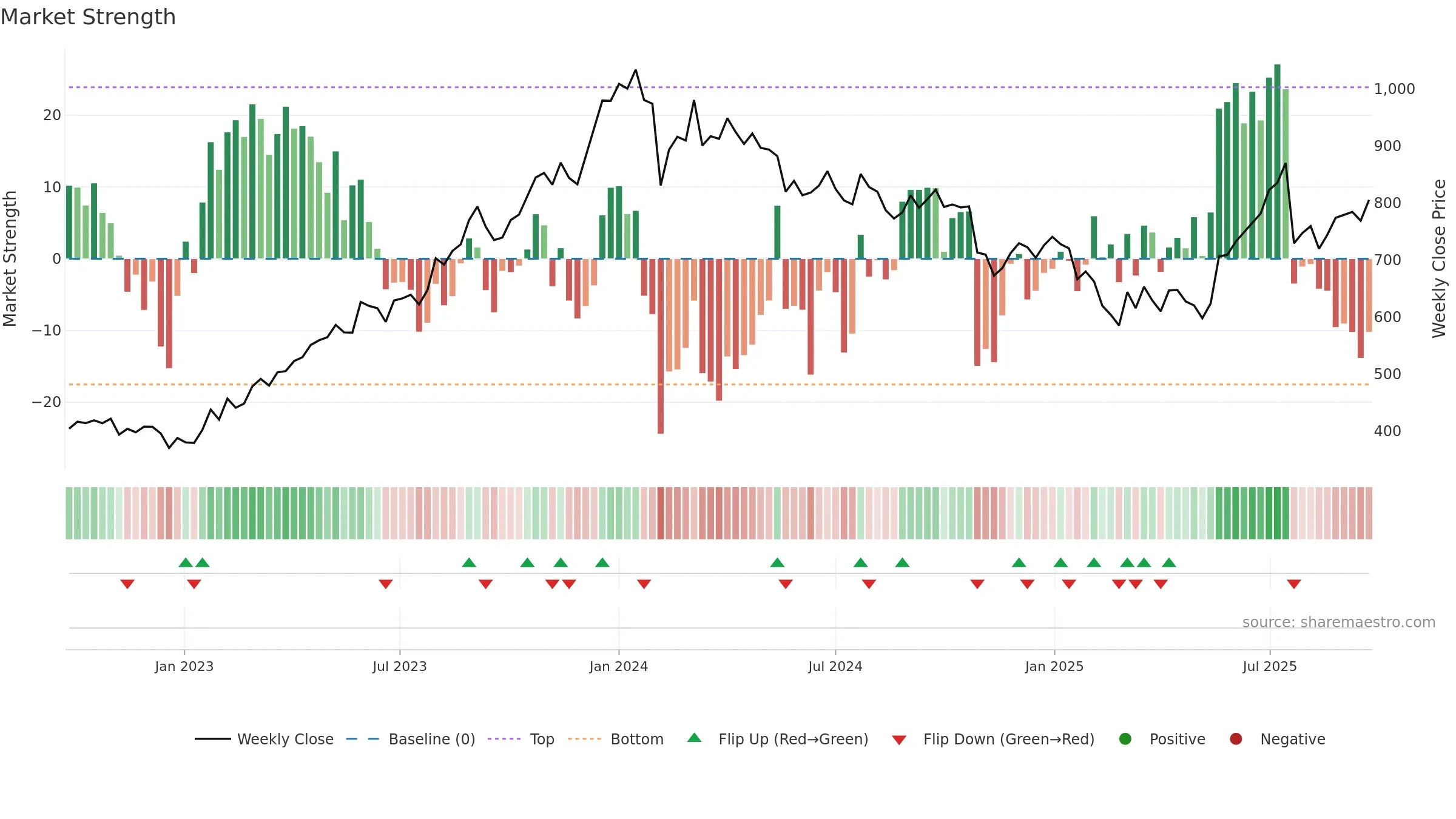Click the green Positive circle swatch
Viewport: 1456px width, 819px height.
click(x=1125, y=739)
